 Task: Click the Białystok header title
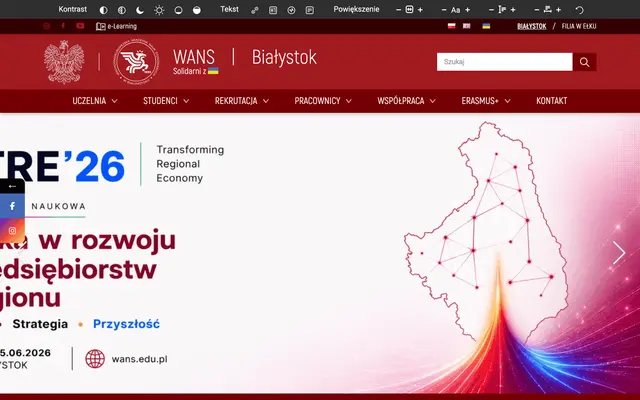click(284, 57)
